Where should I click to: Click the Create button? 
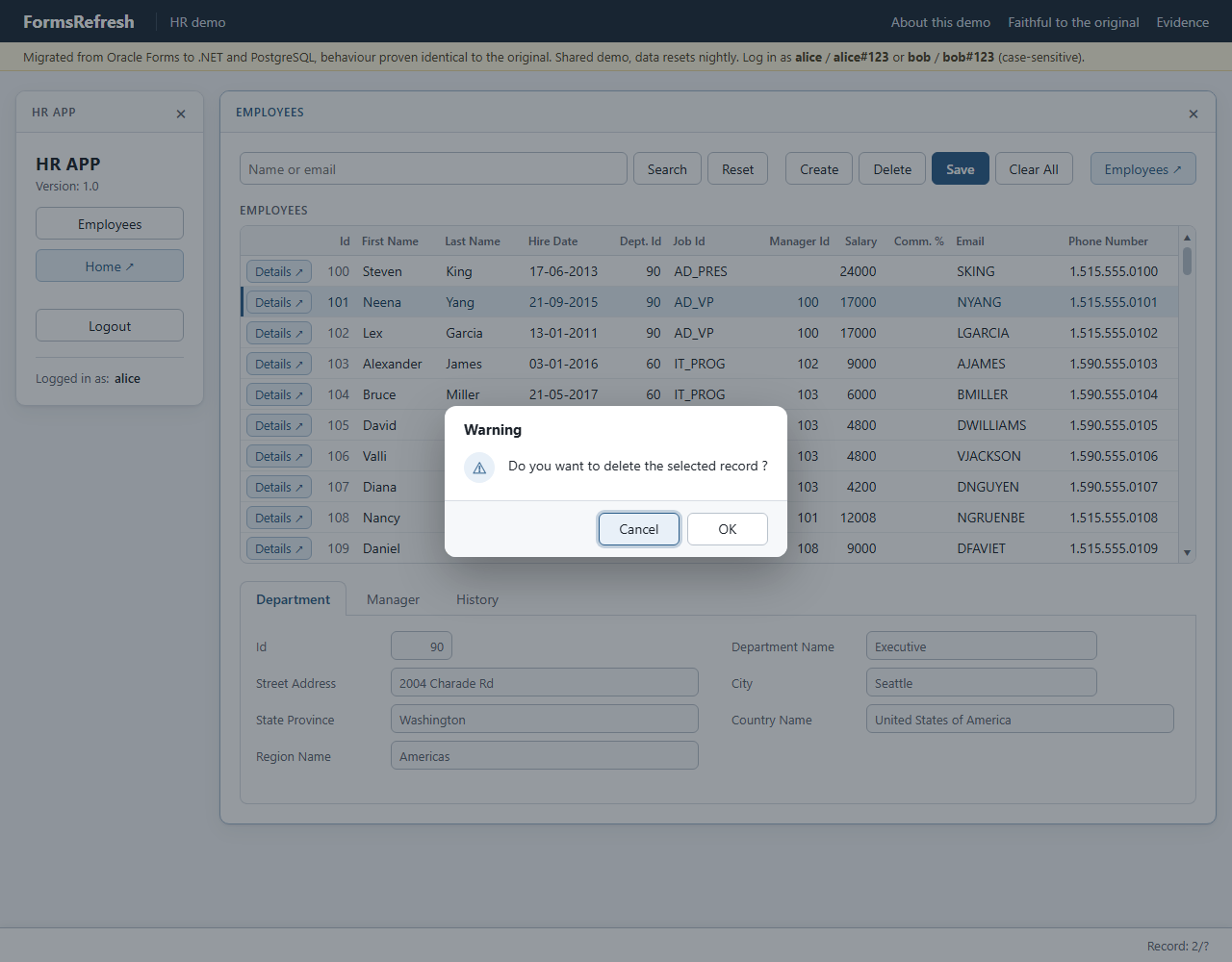(819, 169)
